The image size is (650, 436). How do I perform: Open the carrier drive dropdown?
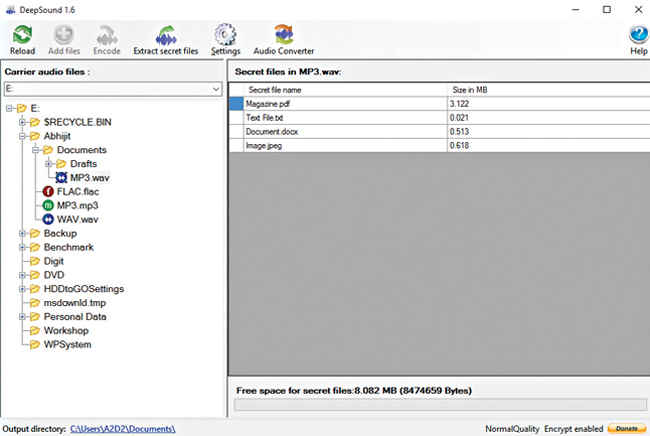coord(216,89)
